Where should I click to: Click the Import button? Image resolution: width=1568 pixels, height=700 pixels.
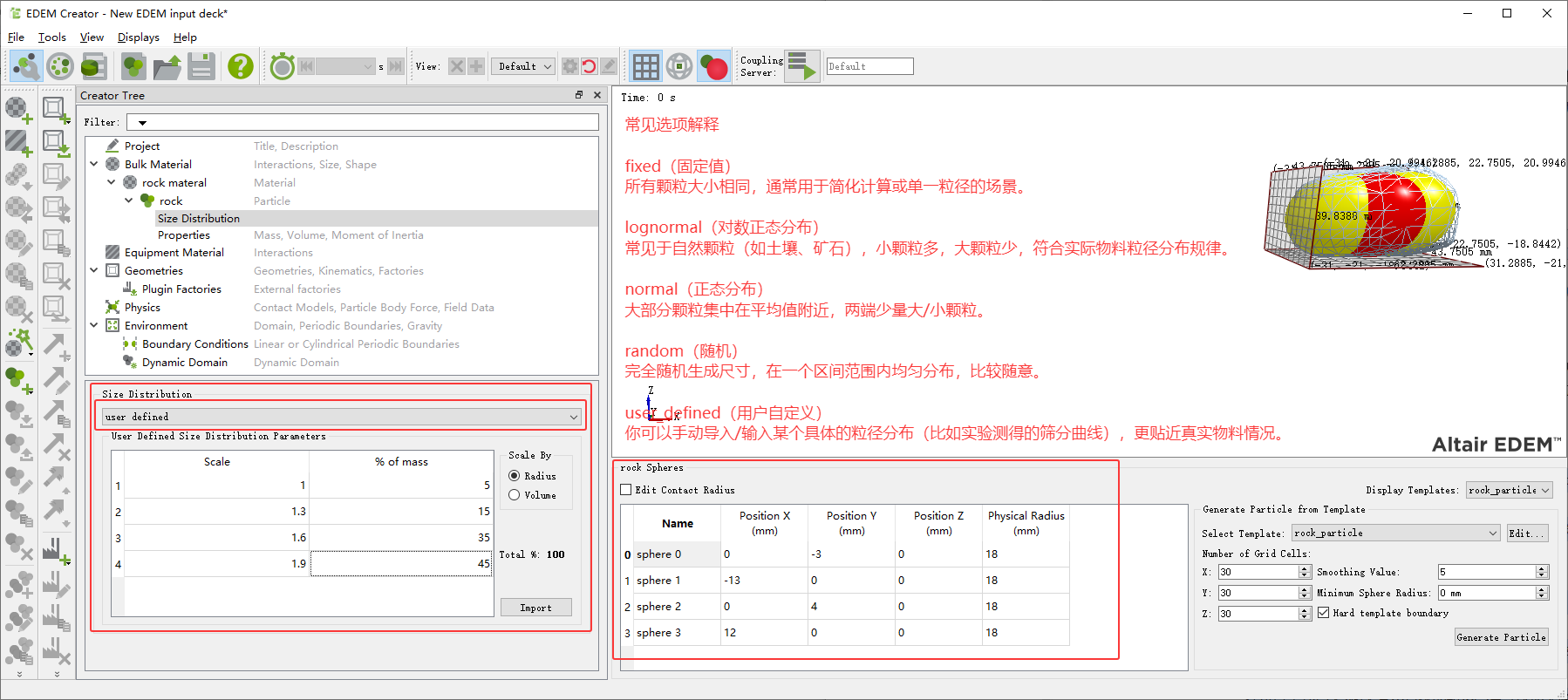point(535,608)
